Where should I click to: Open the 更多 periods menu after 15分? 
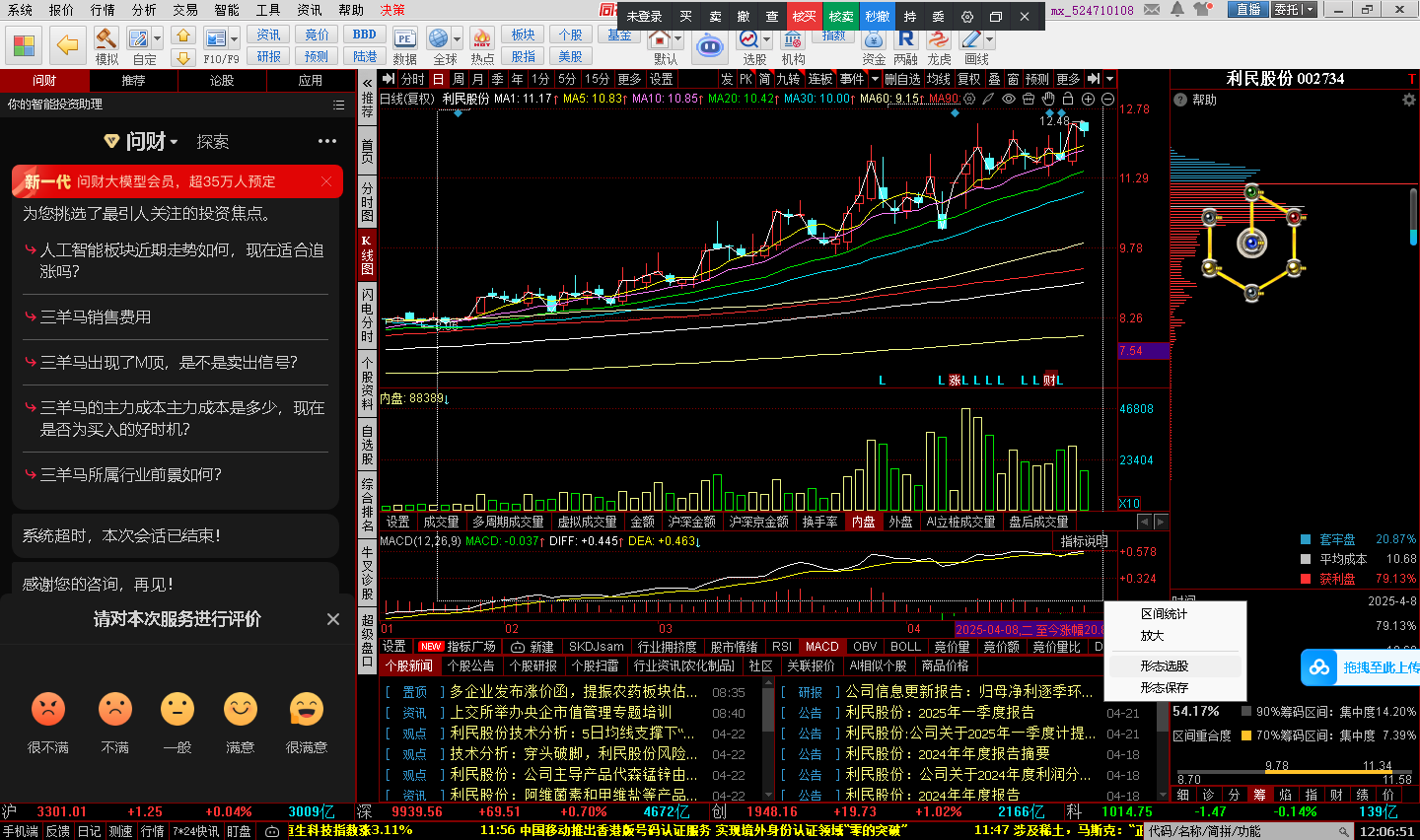click(x=628, y=79)
